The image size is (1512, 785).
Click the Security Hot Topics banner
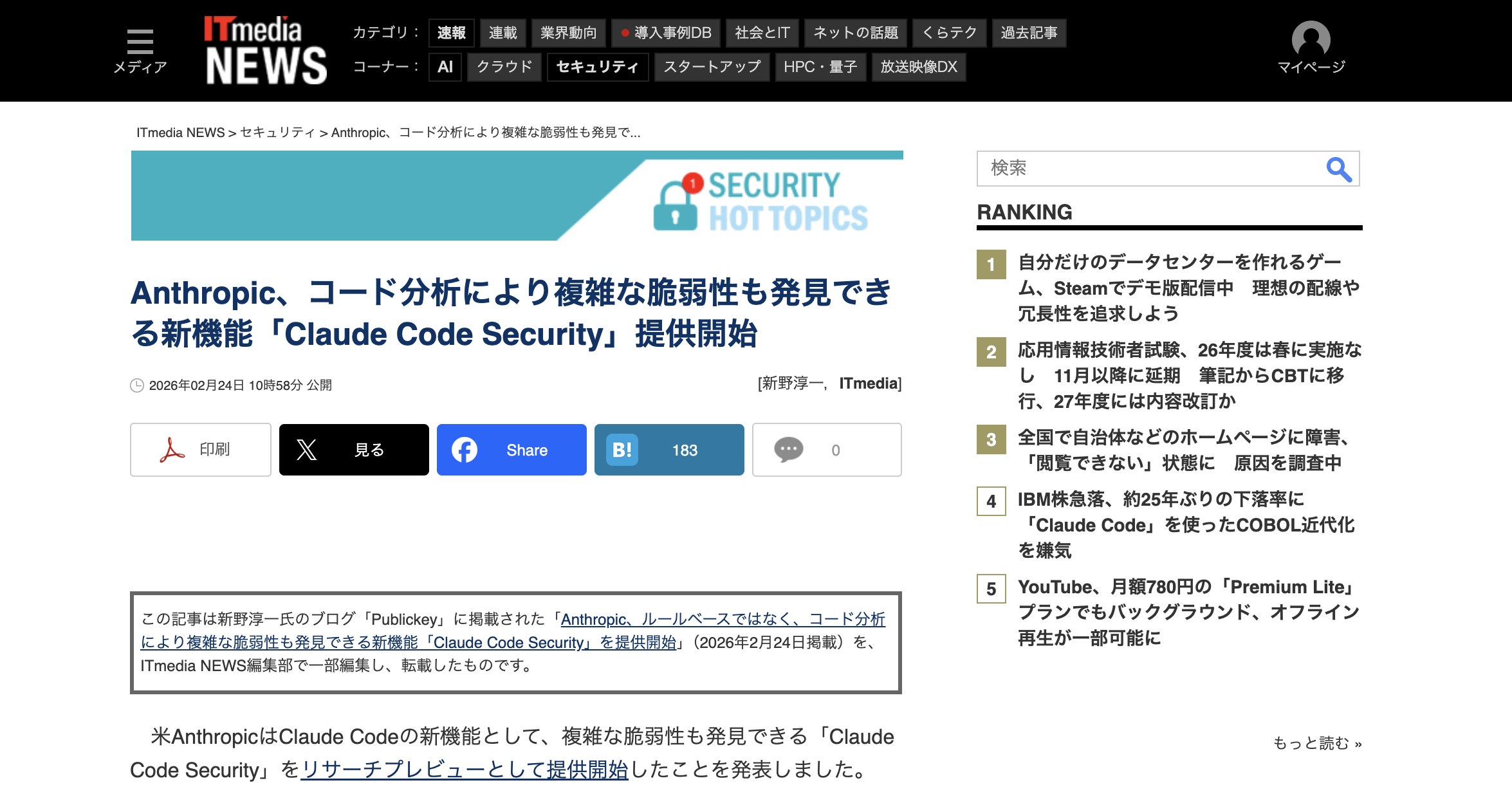click(x=517, y=196)
